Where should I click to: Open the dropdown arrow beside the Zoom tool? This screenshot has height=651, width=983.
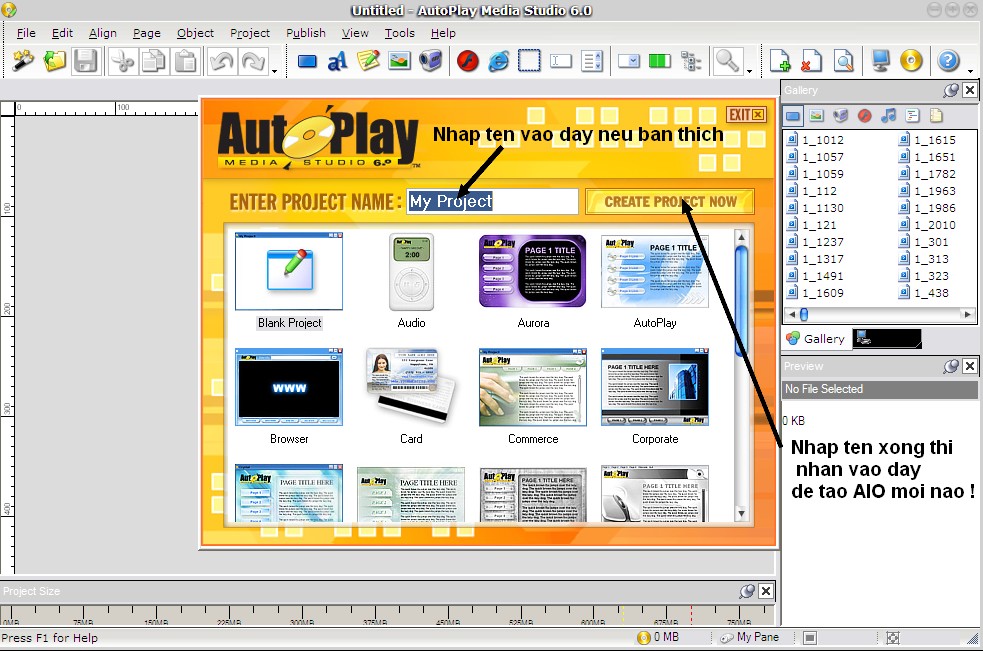pyautogui.click(x=749, y=71)
